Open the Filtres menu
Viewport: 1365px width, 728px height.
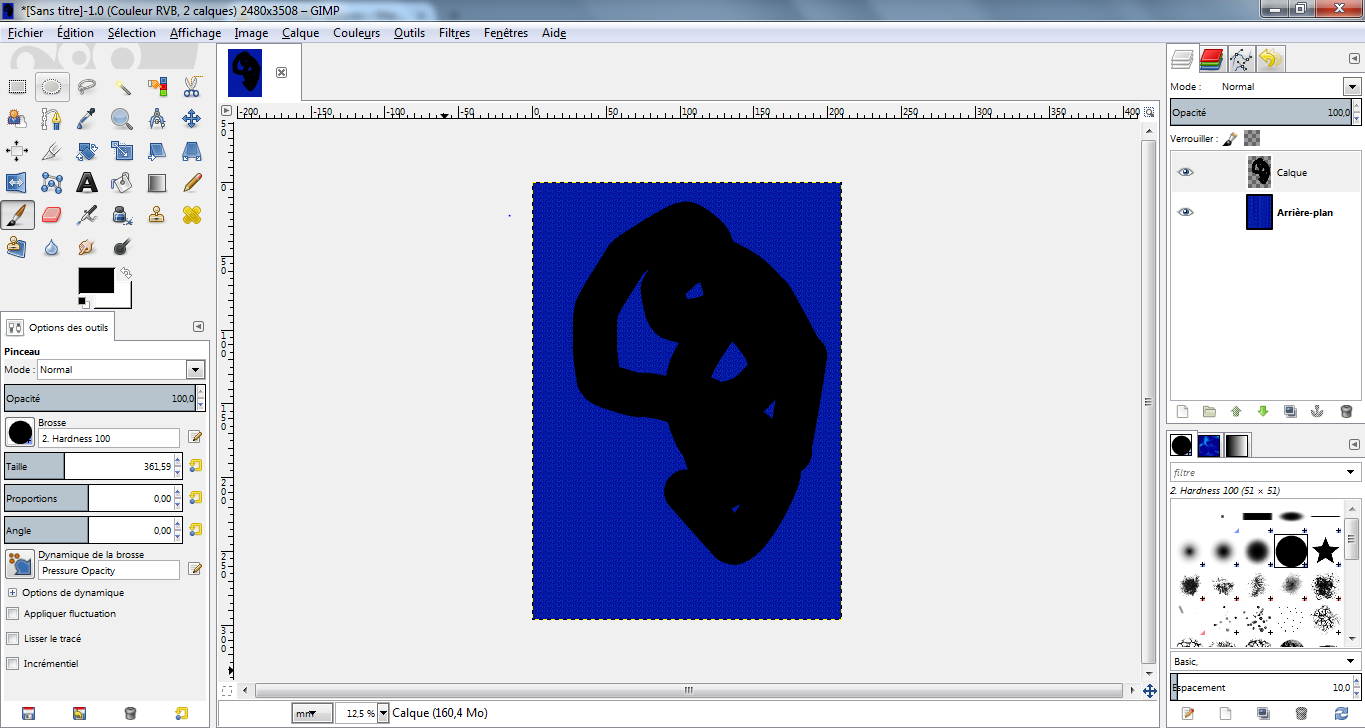454,33
